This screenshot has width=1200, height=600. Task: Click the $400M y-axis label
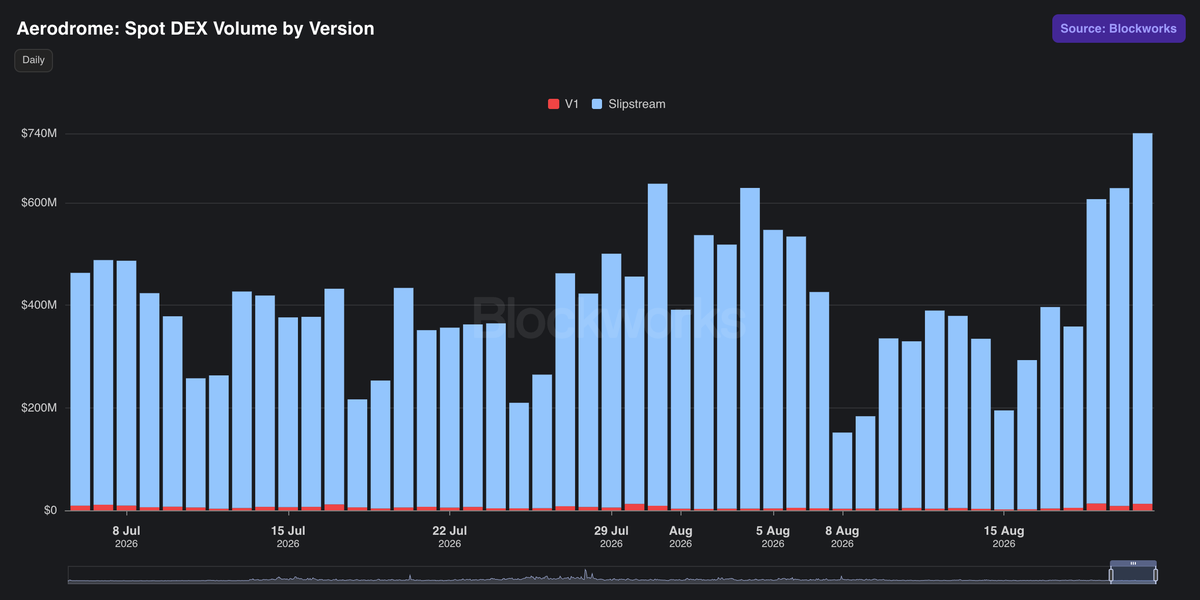pos(38,305)
